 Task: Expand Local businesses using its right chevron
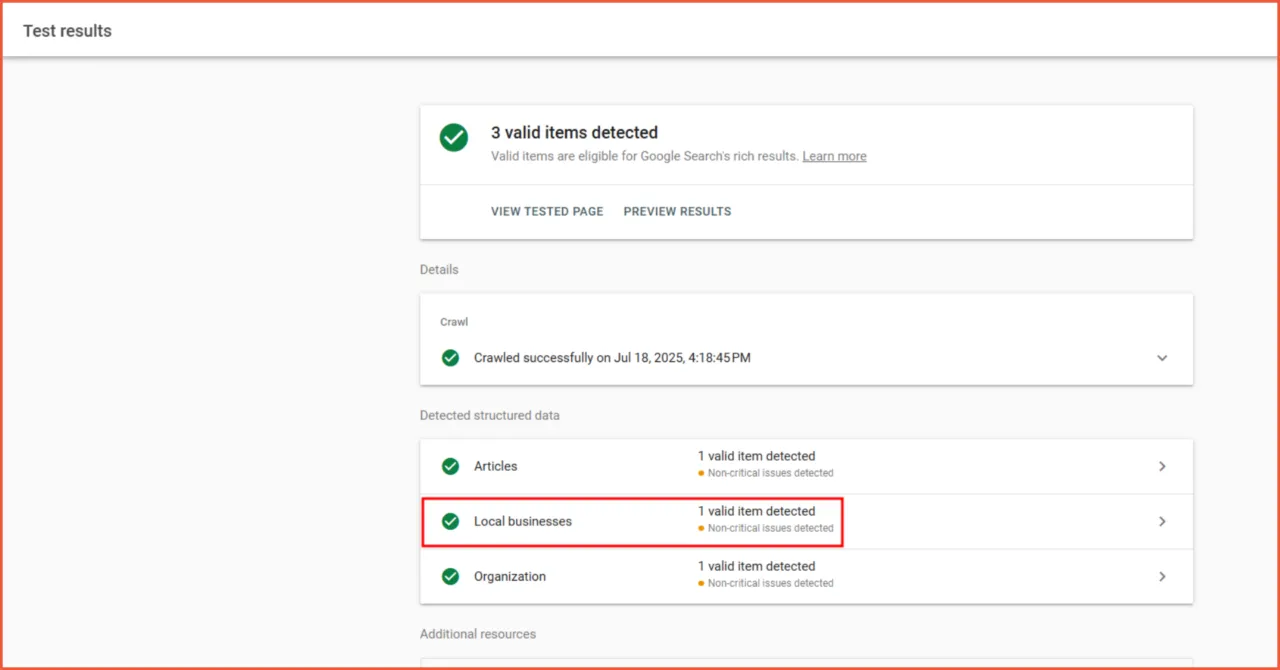(1161, 521)
